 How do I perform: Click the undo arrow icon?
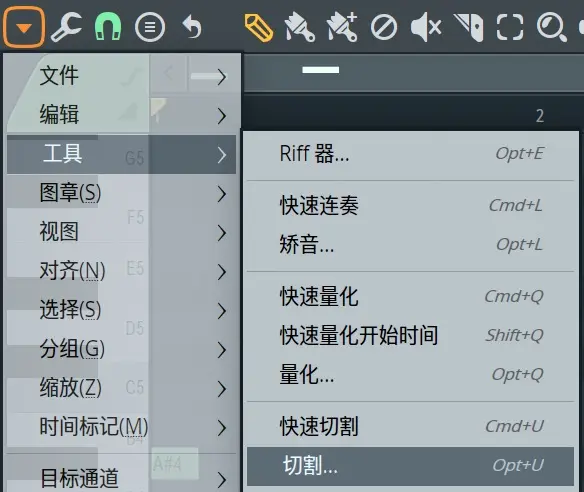[192, 27]
